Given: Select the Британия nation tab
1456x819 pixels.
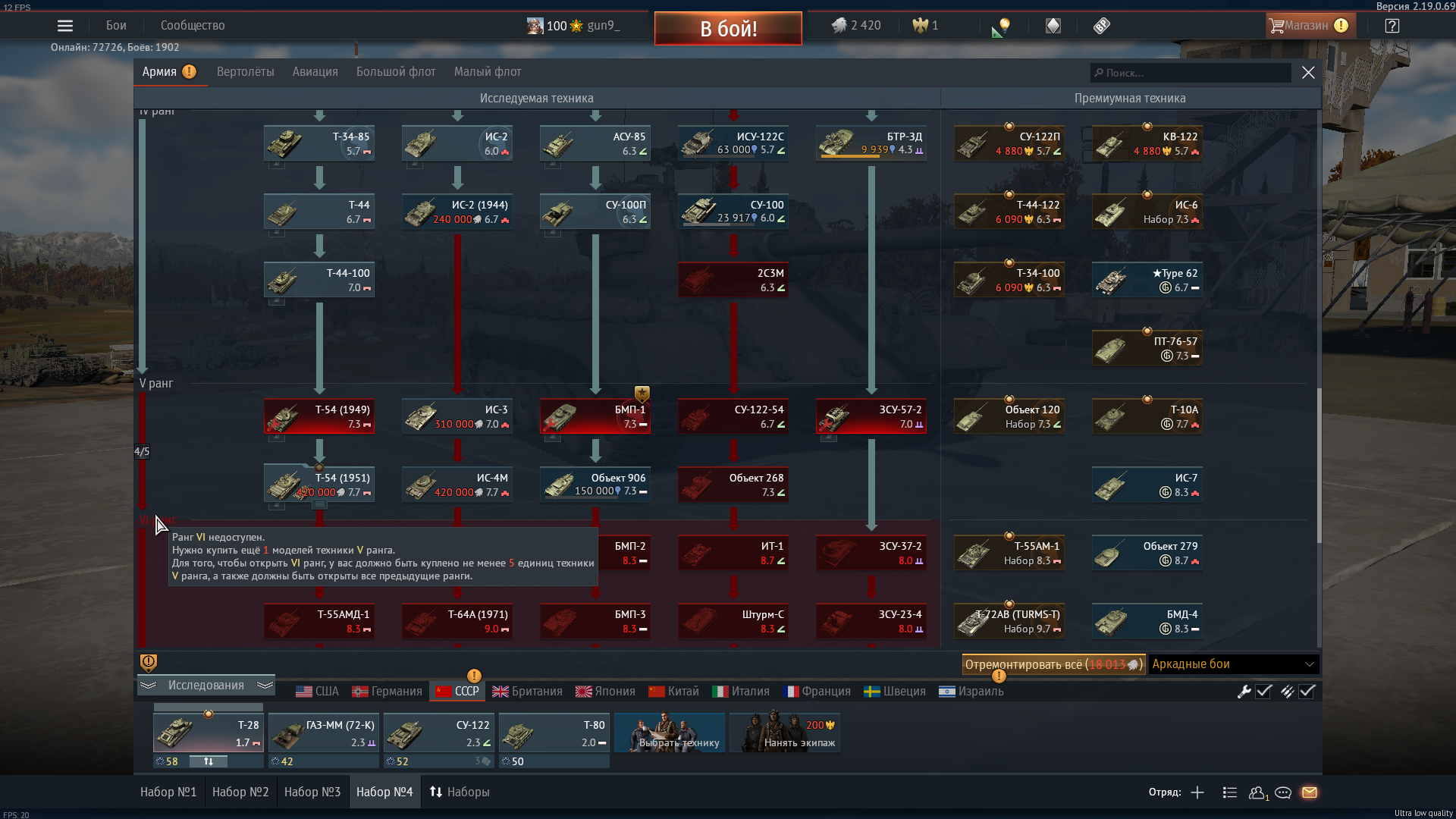Looking at the screenshot, I should [x=527, y=692].
